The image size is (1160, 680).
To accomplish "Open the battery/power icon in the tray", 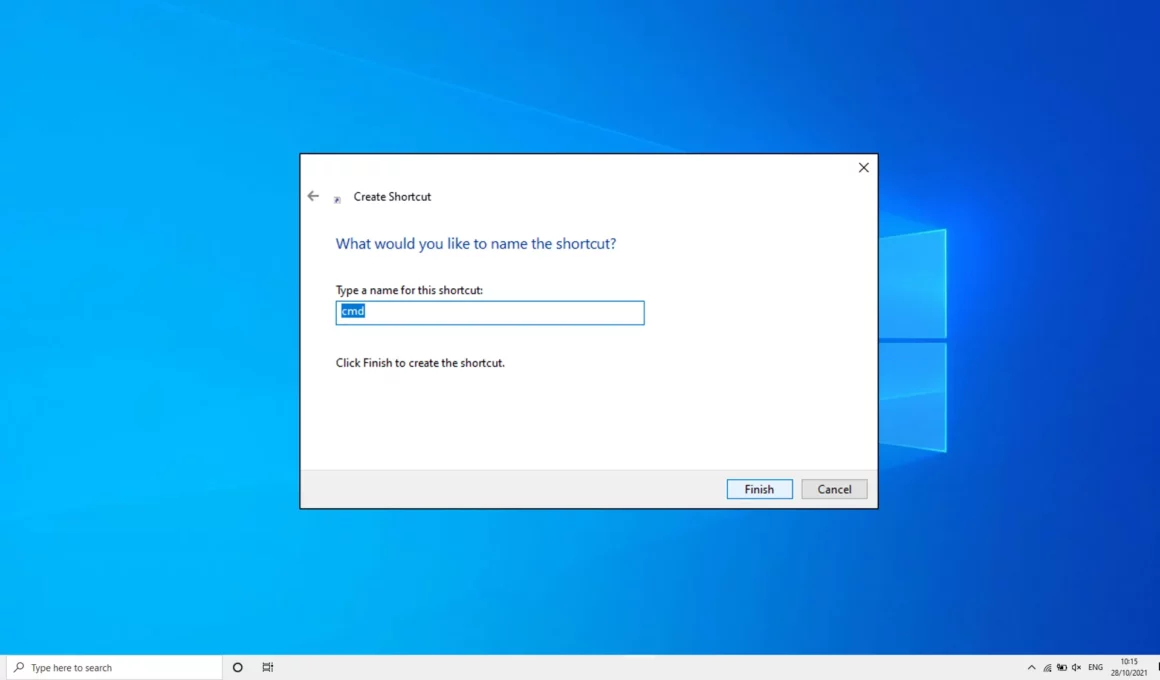I will 1062,667.
